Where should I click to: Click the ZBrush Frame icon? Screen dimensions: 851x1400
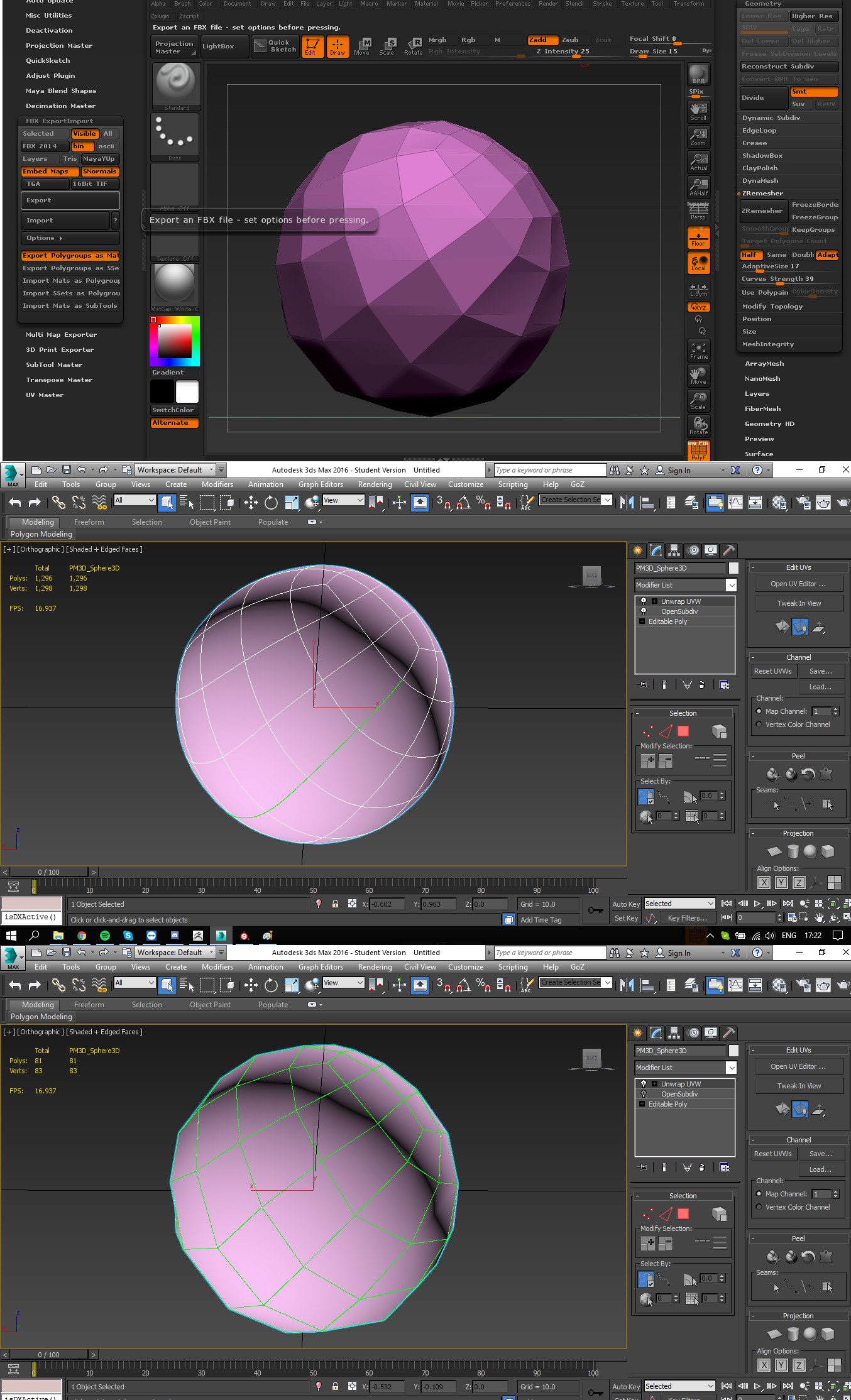tap(698, 351)
